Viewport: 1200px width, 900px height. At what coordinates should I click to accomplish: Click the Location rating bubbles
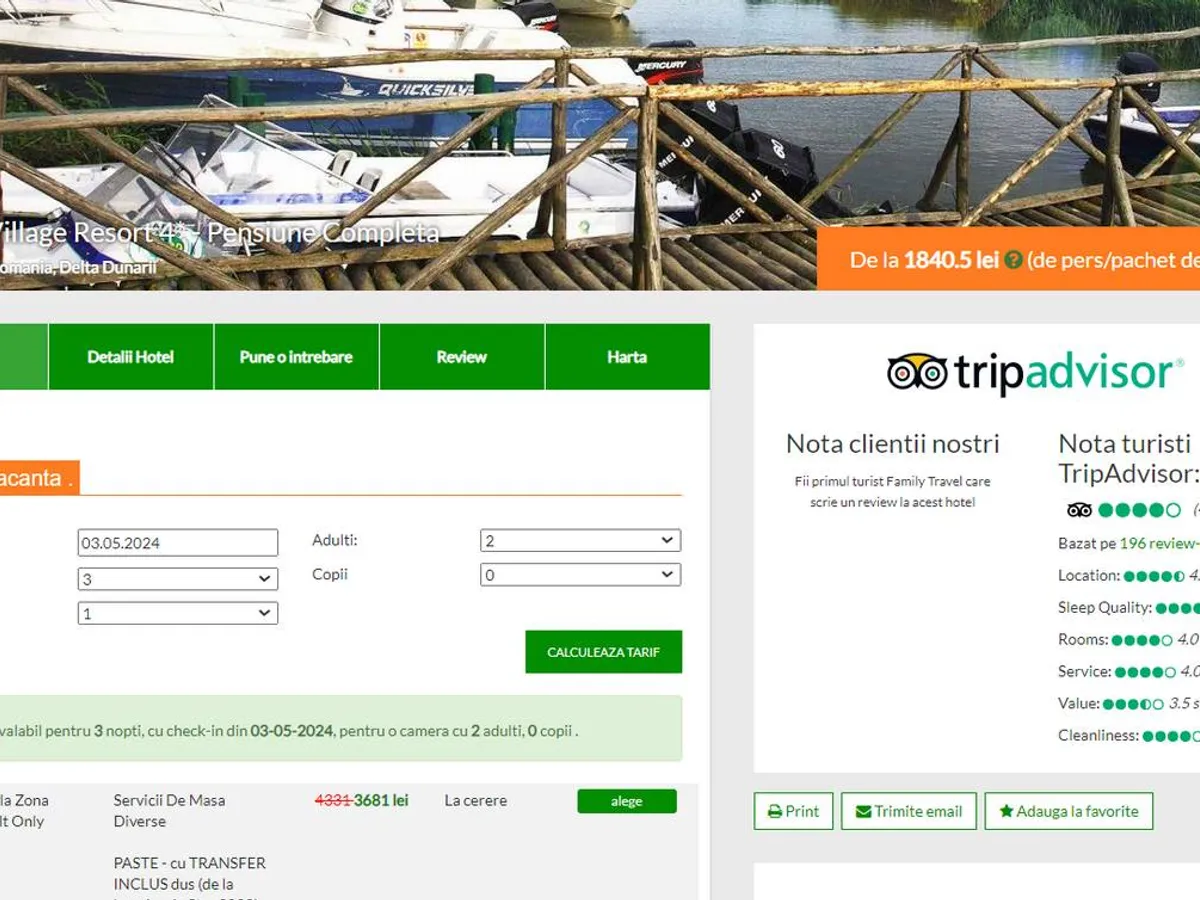click(x=1154, y=576)
